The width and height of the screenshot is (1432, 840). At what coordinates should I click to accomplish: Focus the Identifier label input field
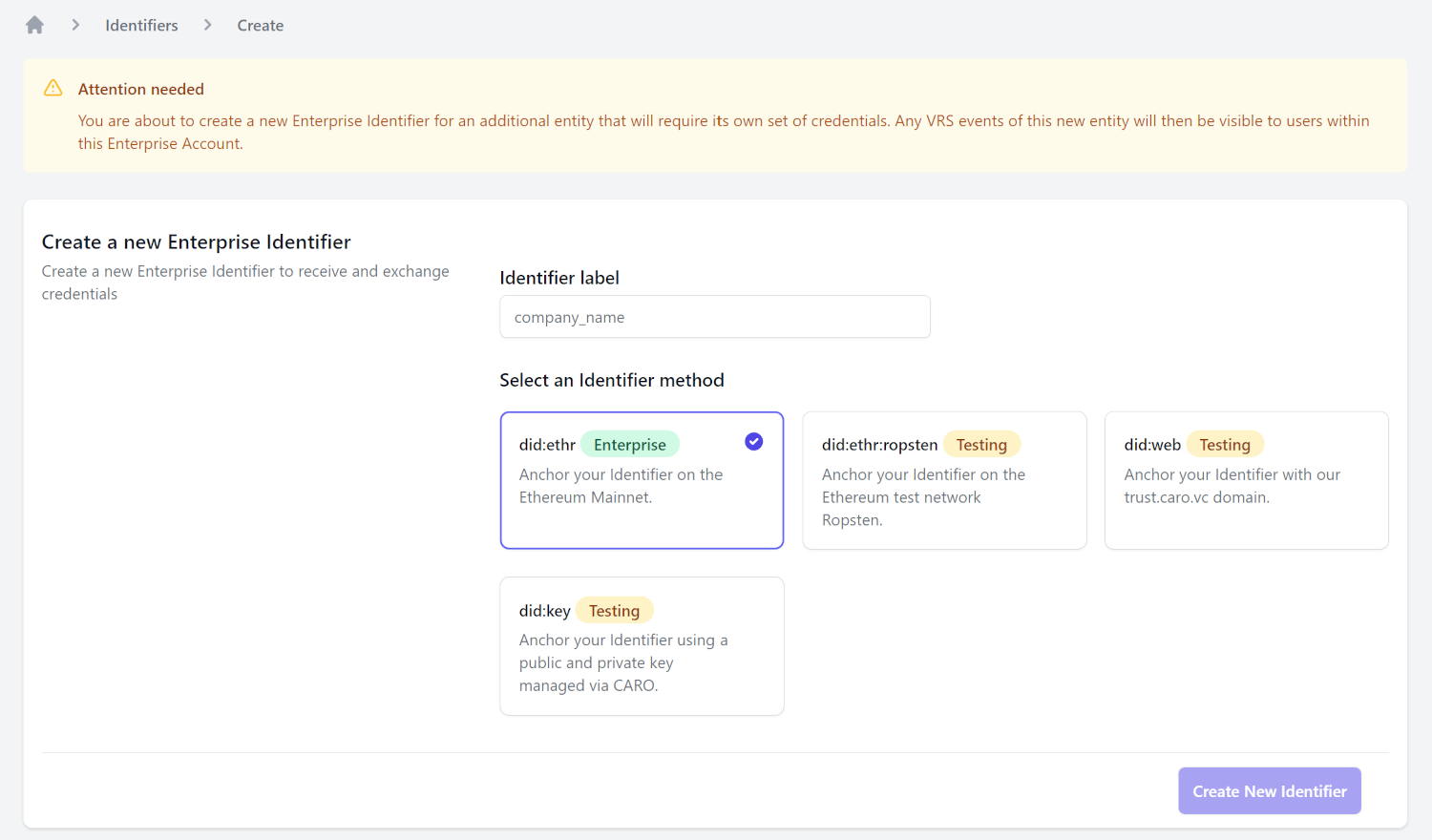click(x=714, y=317)
